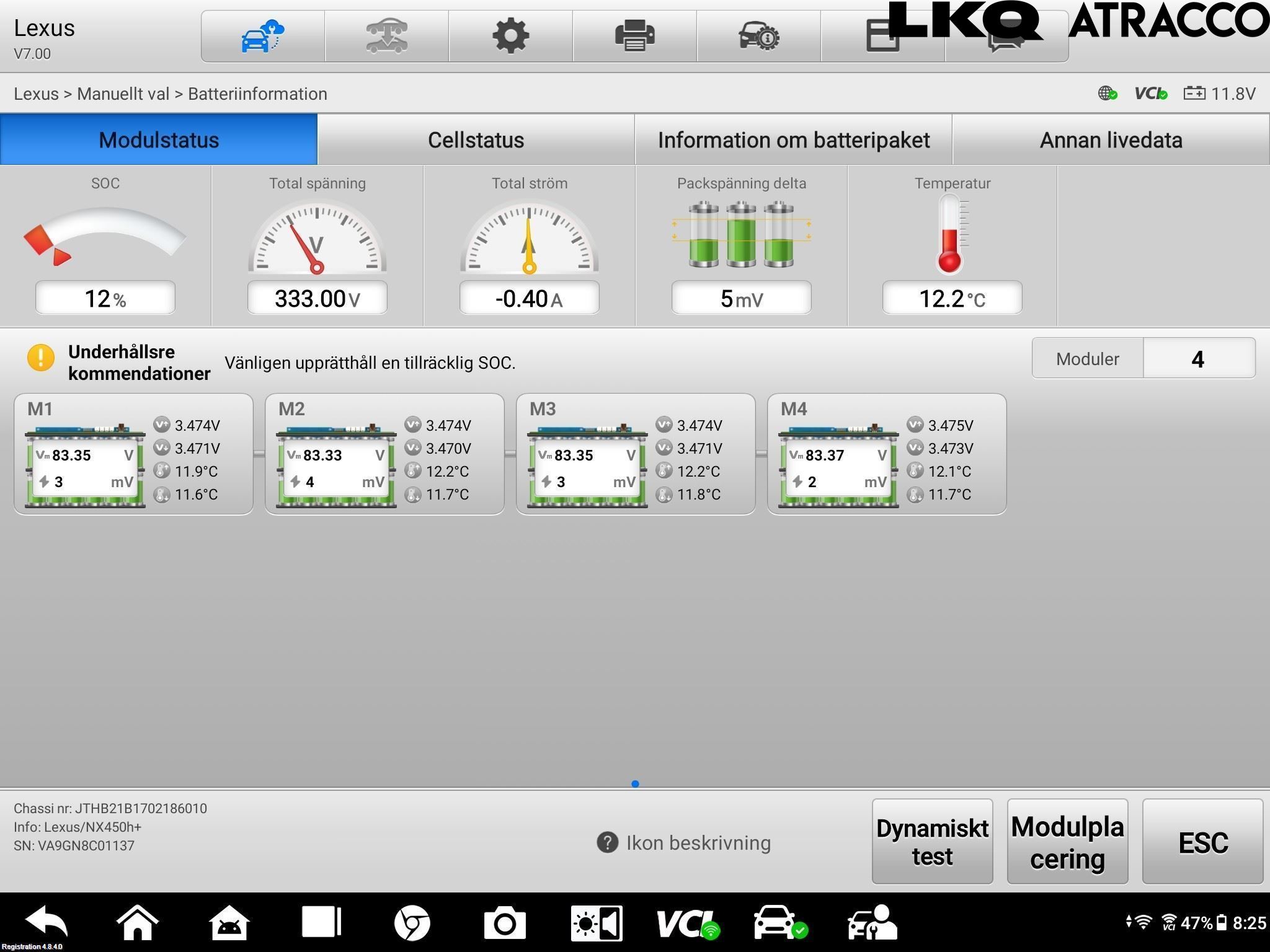Click the Total spänning voltmeter gauge
Screen dimensions: 1270x952
317,236
